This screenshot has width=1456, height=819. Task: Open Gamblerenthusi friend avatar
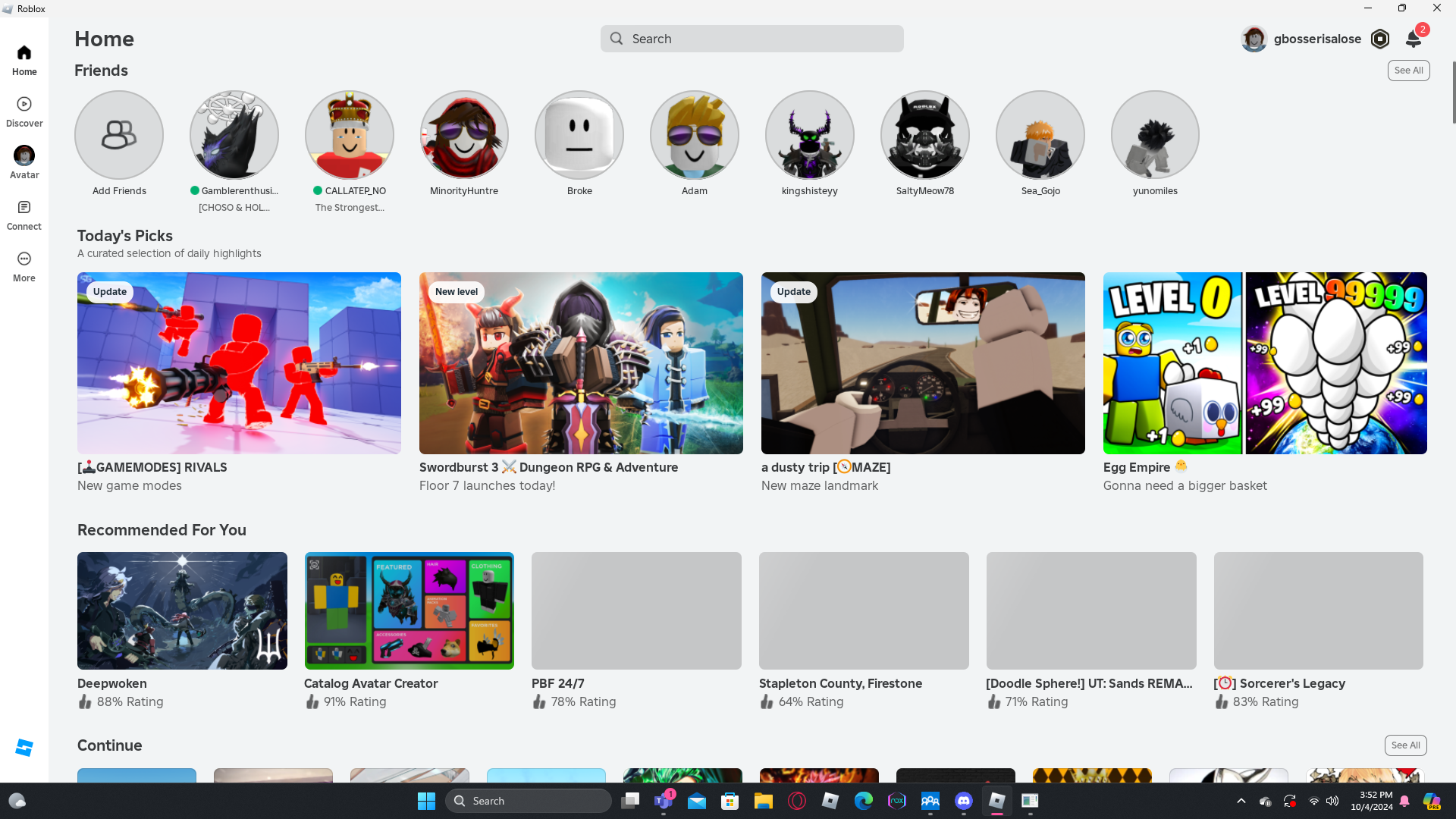click(234, 135)
